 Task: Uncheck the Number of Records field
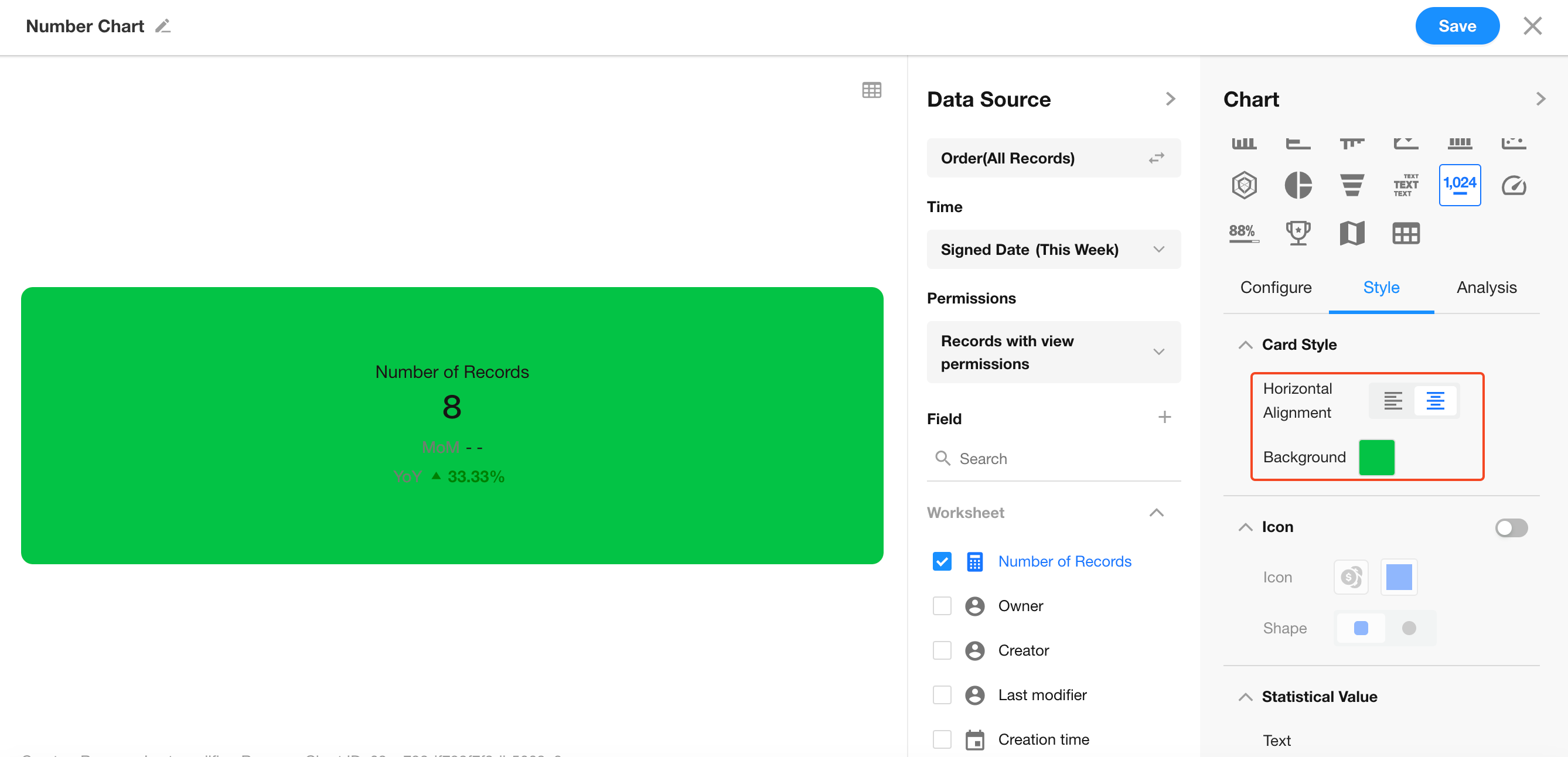(x=942, y=561)
